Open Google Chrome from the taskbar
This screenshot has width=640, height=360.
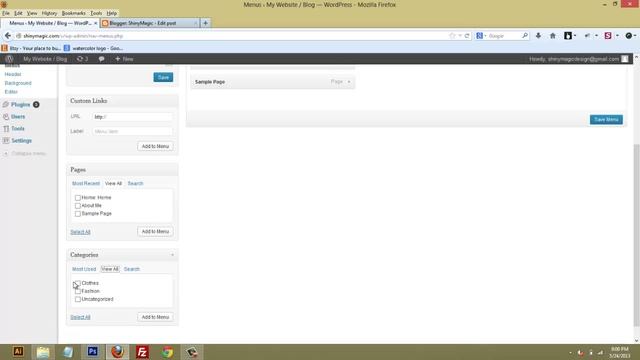(167, 351)
